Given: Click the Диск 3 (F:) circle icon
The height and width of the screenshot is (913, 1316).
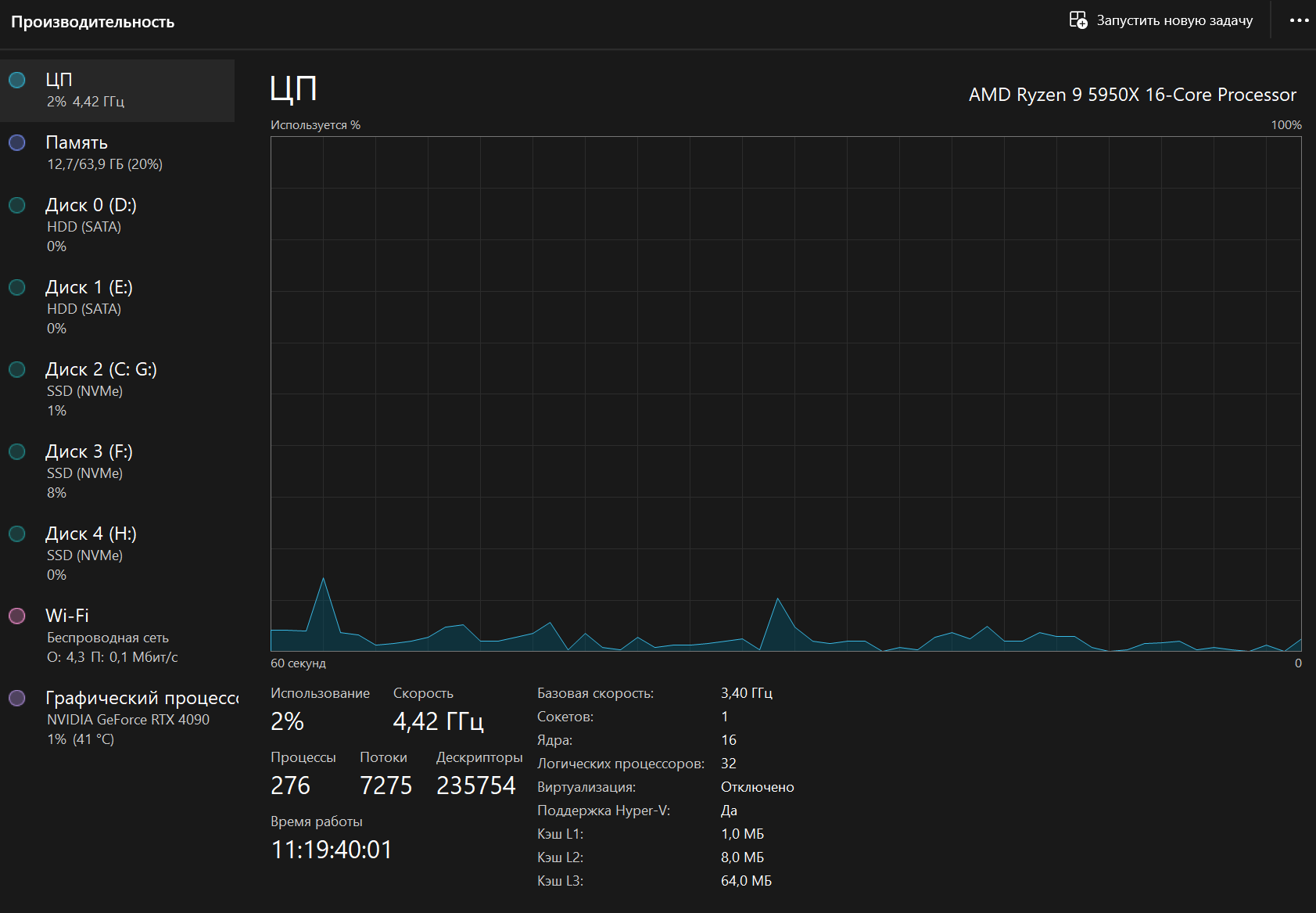Looking at the screenshot, I should point(17,451).
